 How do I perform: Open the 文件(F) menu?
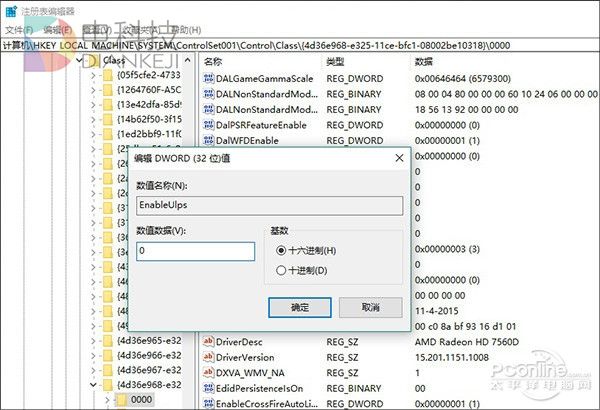click(19, 30)
